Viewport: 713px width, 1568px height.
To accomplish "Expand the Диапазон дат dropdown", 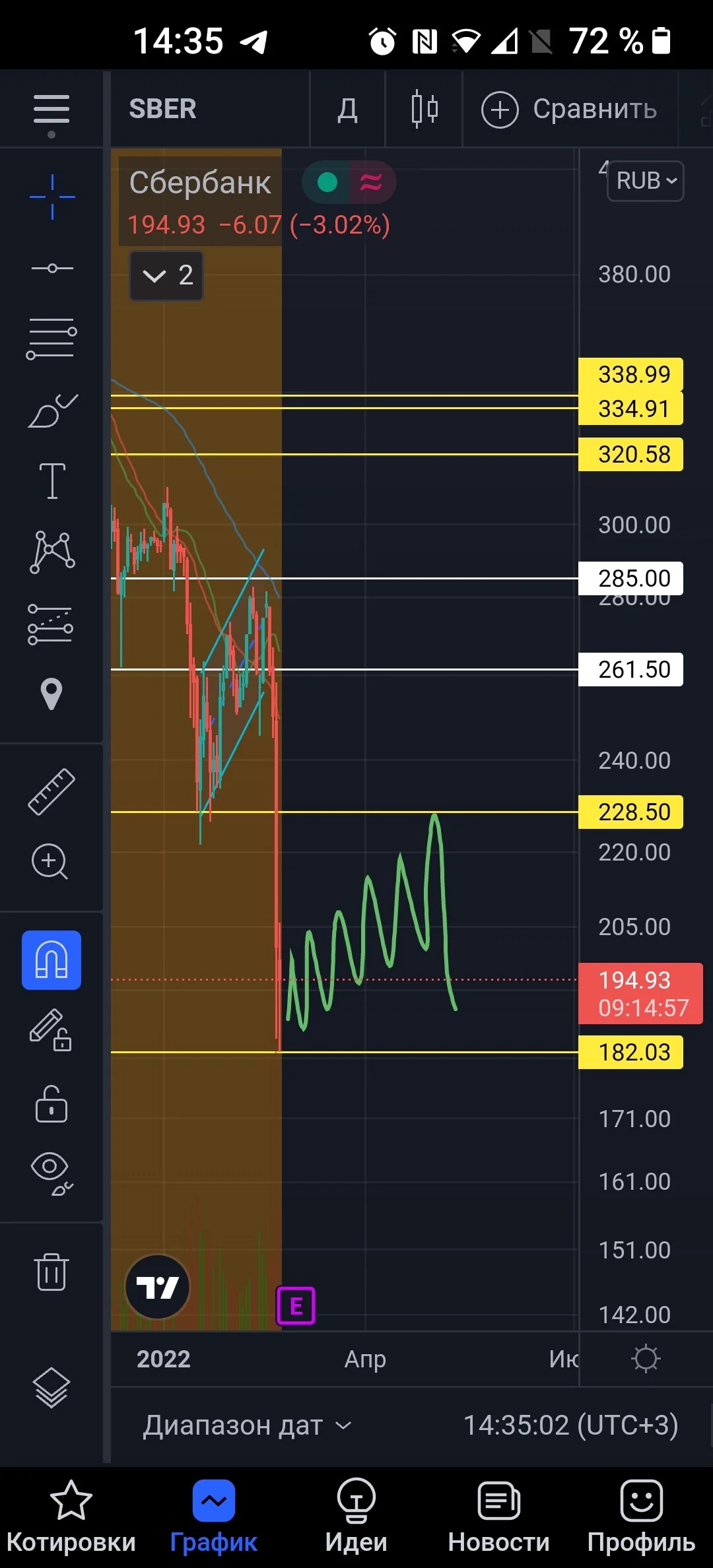I will pyautogui.click(x=247, y=1425).
